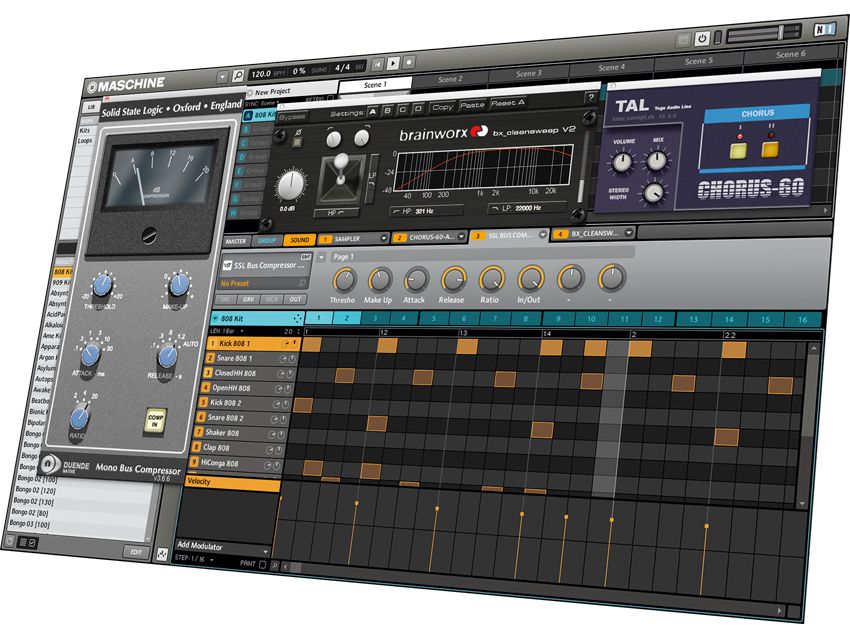This screenshot has height=638, width=850.
Task: Click magnifier icon right of PRINT checkbox
Action: pos(274,565)
